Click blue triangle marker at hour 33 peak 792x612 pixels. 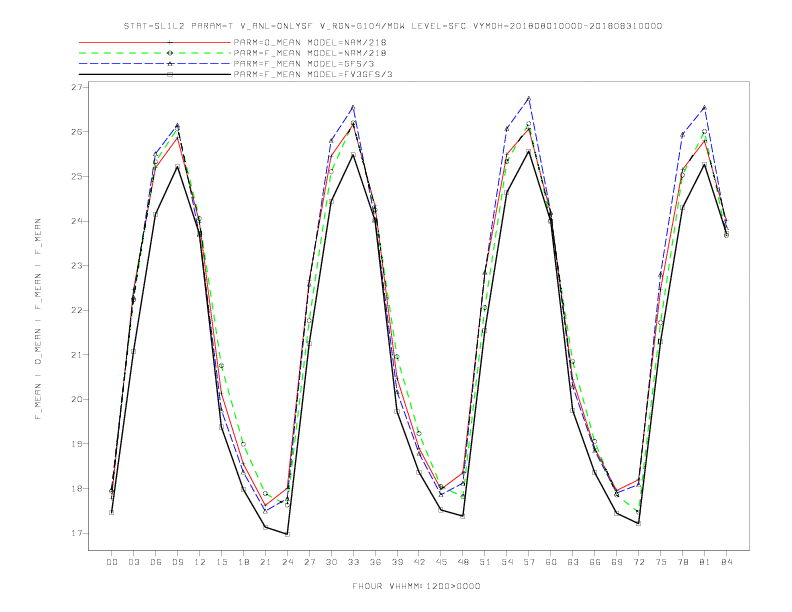[353, 107]
